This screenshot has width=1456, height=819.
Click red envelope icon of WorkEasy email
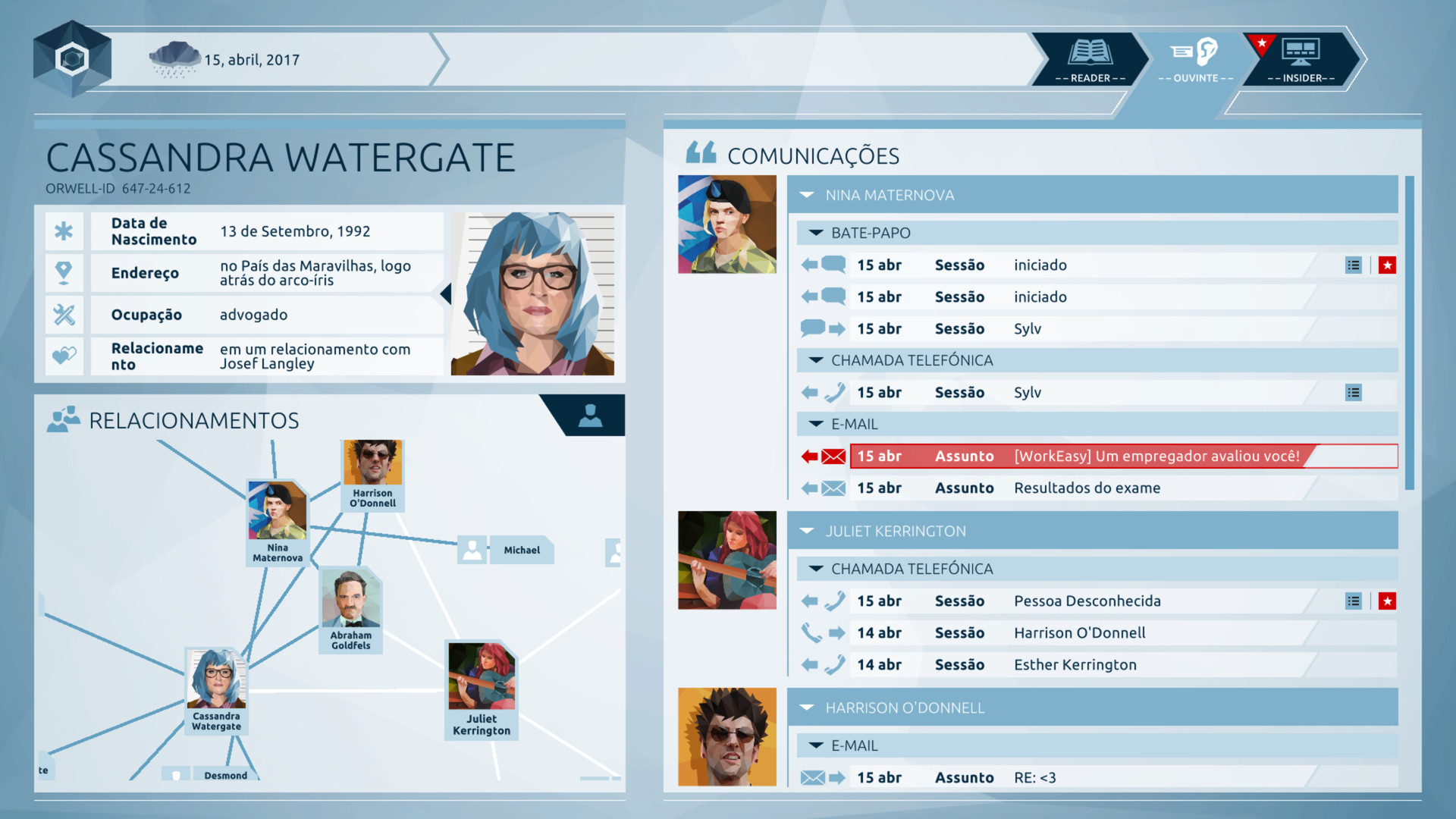coord(833,456)
